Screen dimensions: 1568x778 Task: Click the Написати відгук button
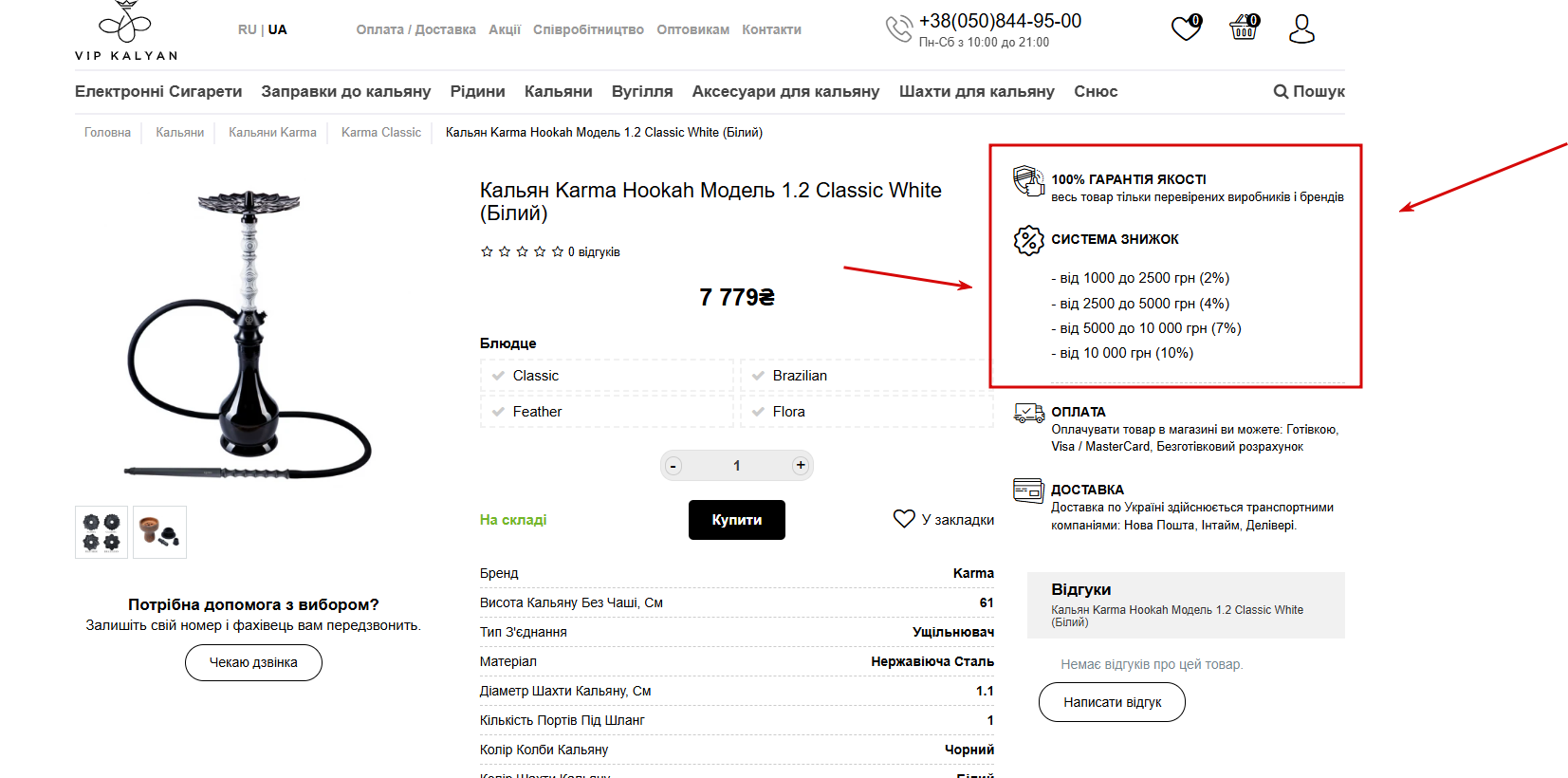click(1112, 702)
